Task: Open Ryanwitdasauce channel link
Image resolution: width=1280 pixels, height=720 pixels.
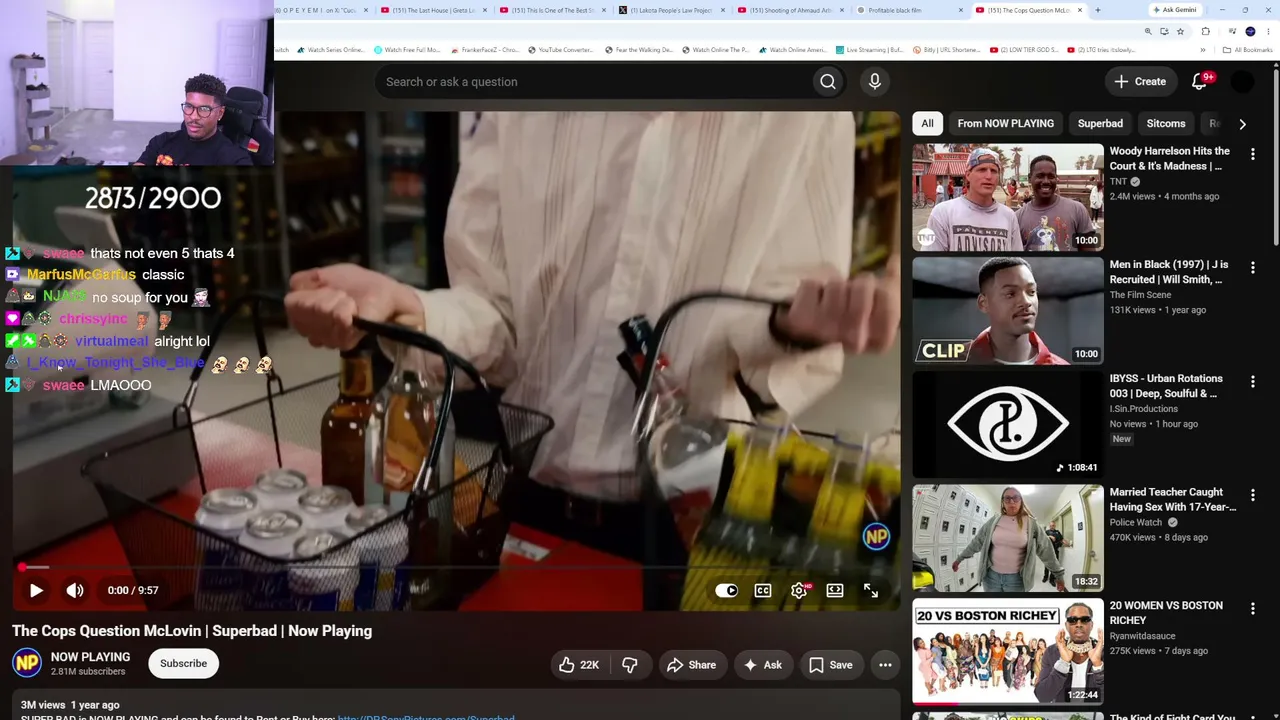Action: coord(1142,636)
